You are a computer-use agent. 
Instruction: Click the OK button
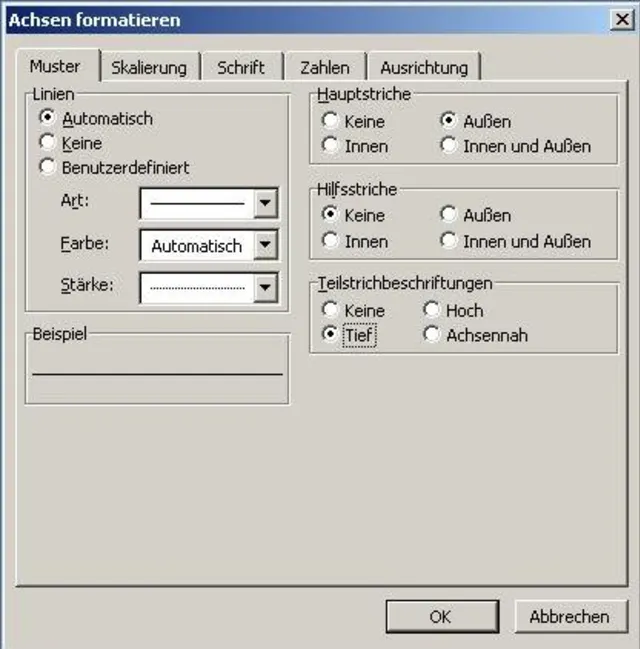[x=440, y=616]
